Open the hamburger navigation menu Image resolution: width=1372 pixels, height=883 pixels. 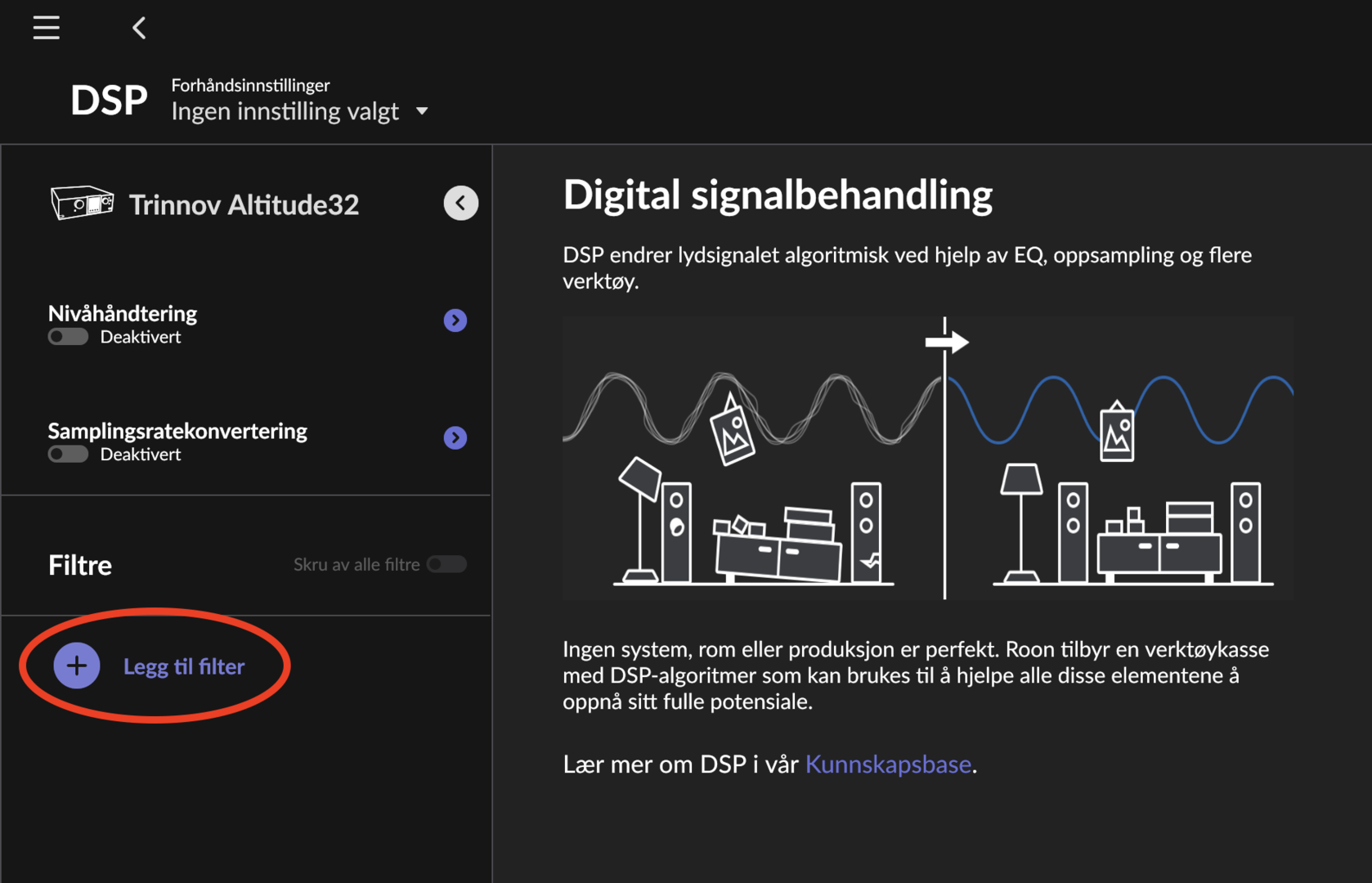tap(47, 28)
